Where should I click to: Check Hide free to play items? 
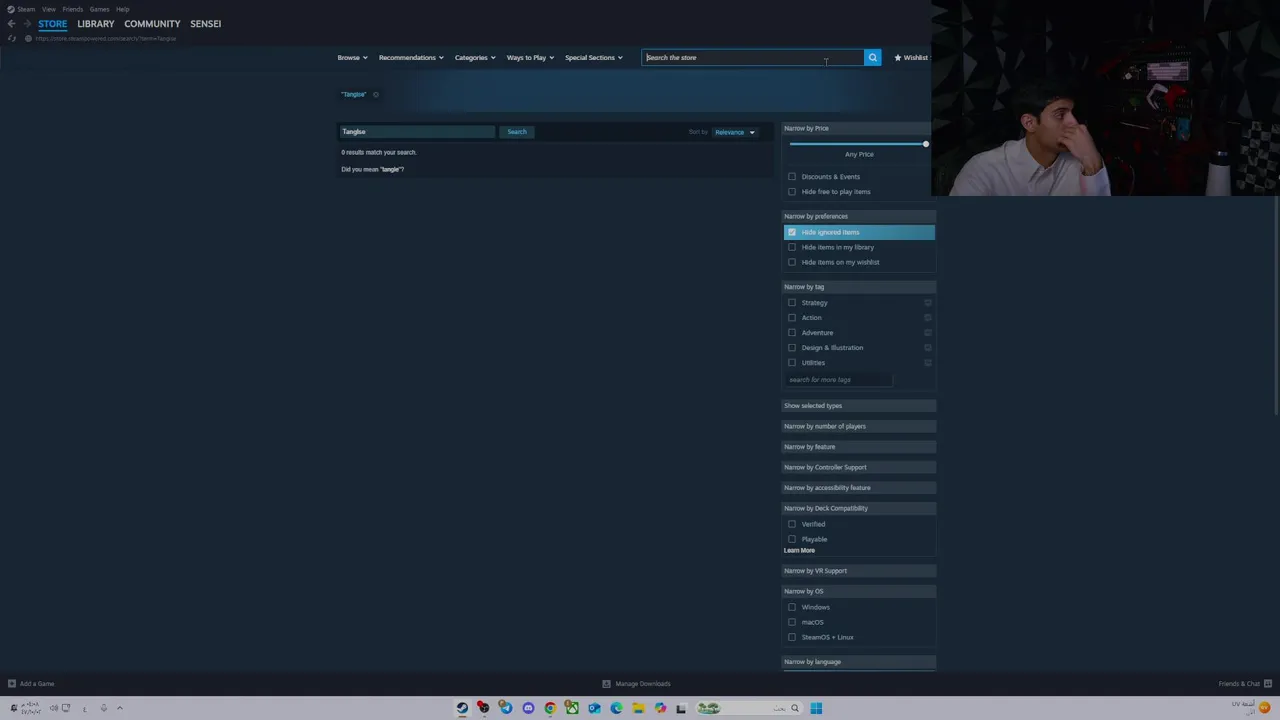[x=792, y=192]
